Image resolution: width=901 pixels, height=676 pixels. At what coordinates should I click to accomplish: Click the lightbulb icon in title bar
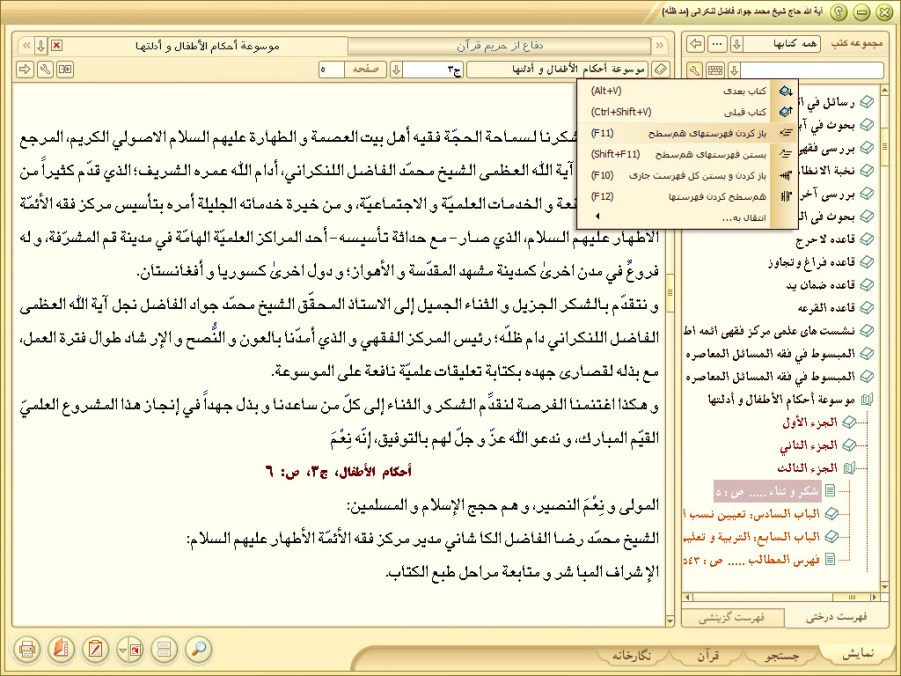(x=837, y=12)
